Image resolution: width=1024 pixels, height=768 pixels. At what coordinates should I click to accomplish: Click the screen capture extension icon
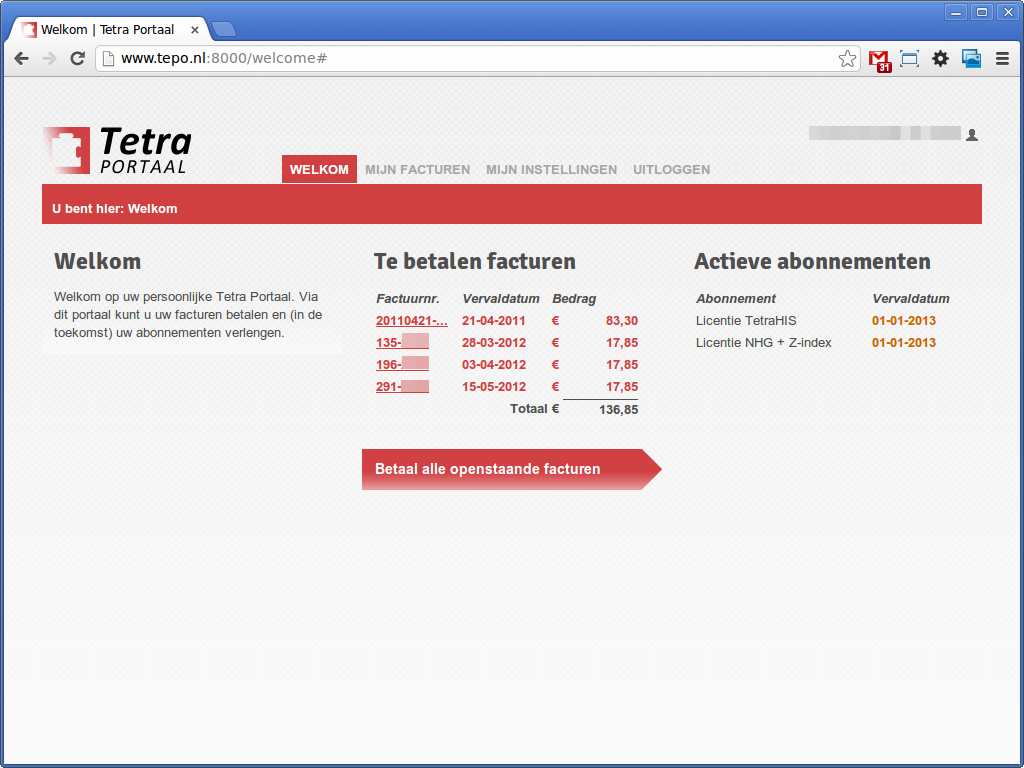[x=909, y=59]
